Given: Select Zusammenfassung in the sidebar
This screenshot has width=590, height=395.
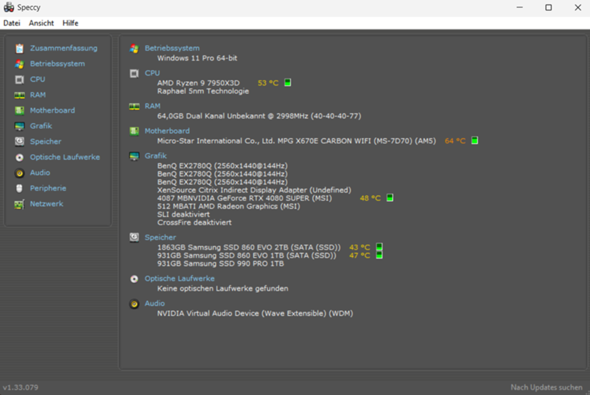Looking at the screenshot, I should [x=64, y=48].
